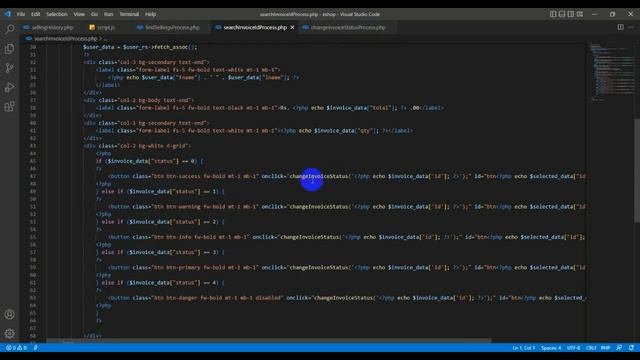Screen dimensions: 640x360
Task: Click else if status == 4 line
Action: [160, 282]
